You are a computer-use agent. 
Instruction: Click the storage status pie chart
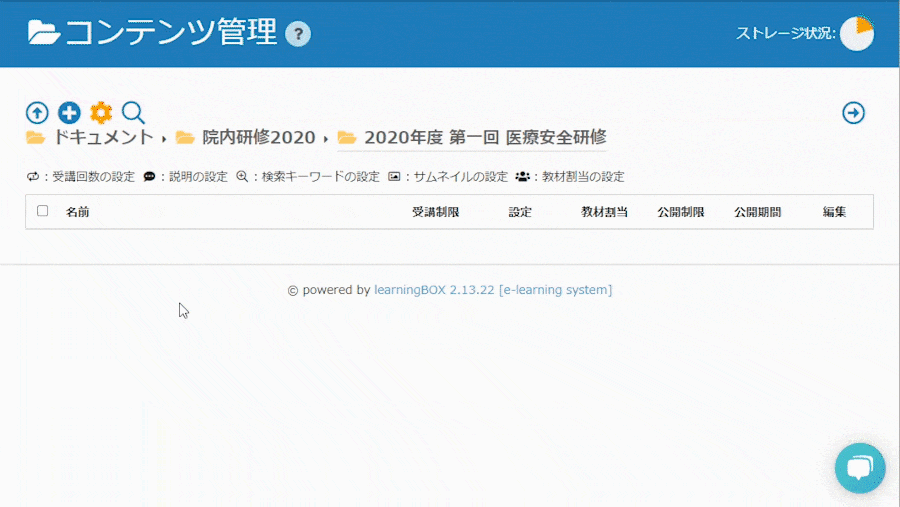(857, 33)
